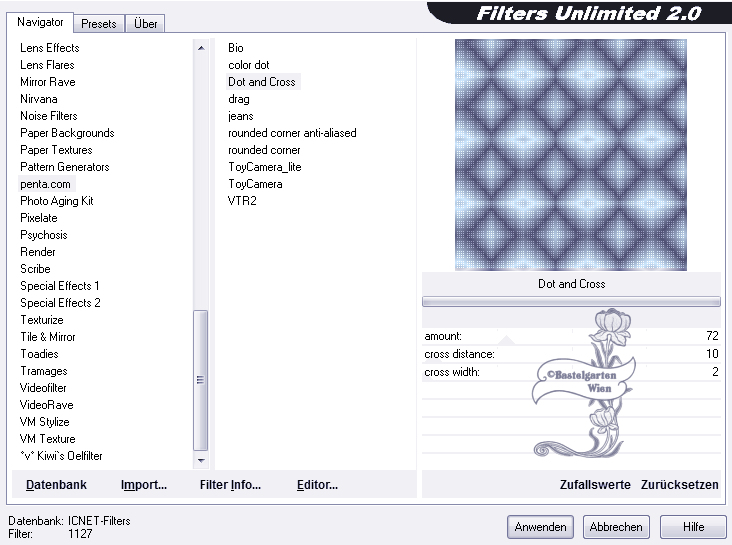
Task: Pick the drag filter
Action: point(239,99)
